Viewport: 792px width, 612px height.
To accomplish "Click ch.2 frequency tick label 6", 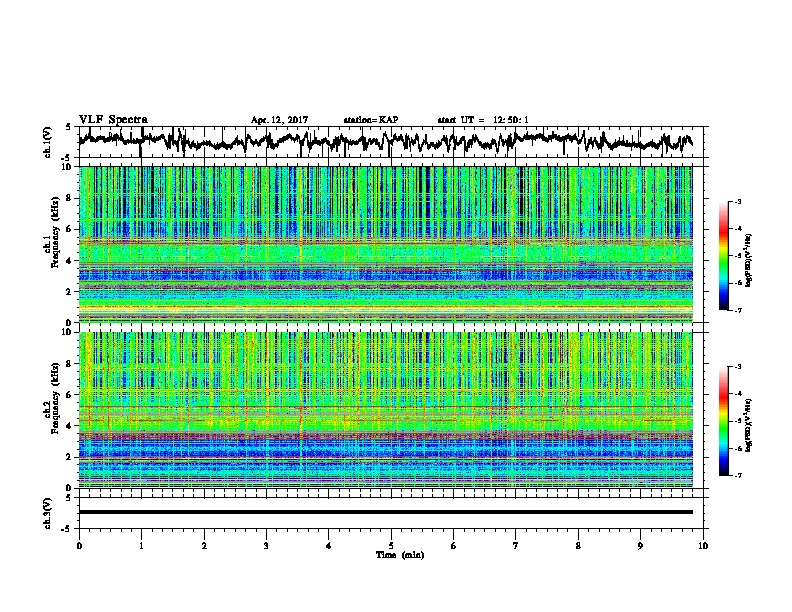I will click(70, 394).
